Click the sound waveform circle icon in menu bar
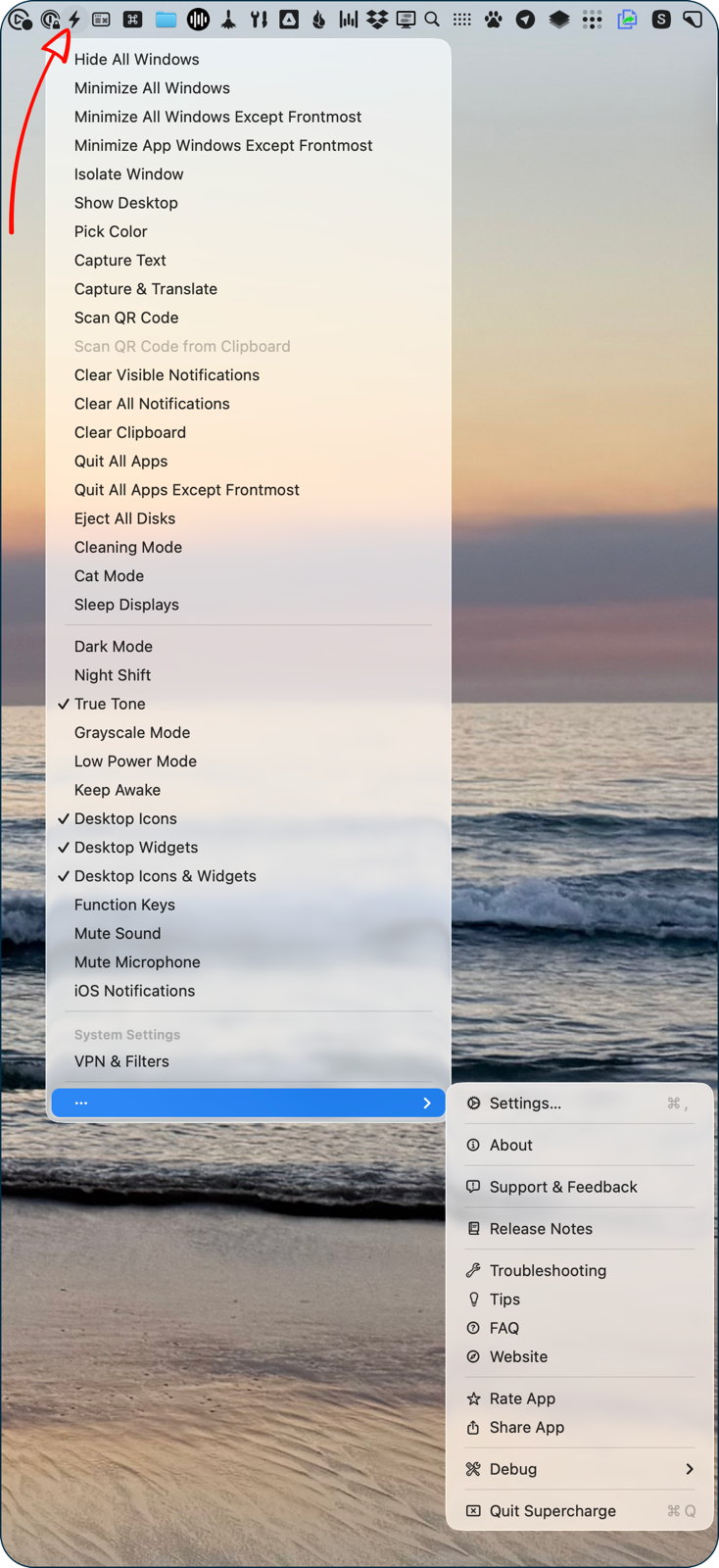719x1568 pixels. click(x=198, y=19)
